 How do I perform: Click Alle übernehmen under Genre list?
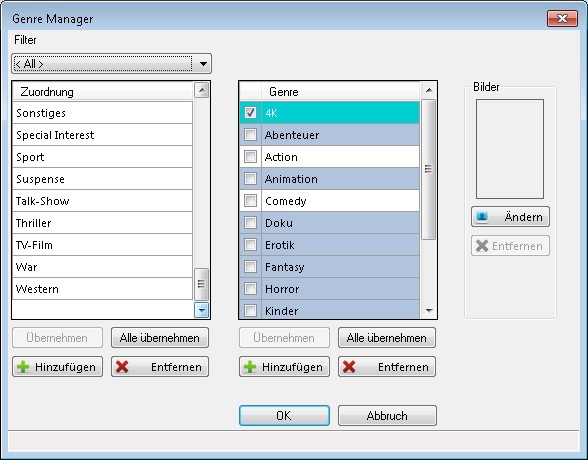(387, 337)
